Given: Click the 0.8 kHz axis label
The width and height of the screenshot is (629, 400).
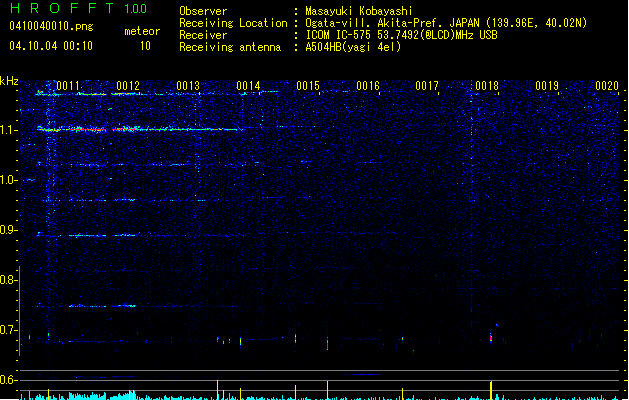Looking at the screenshot, I should (x=9, y=280).
